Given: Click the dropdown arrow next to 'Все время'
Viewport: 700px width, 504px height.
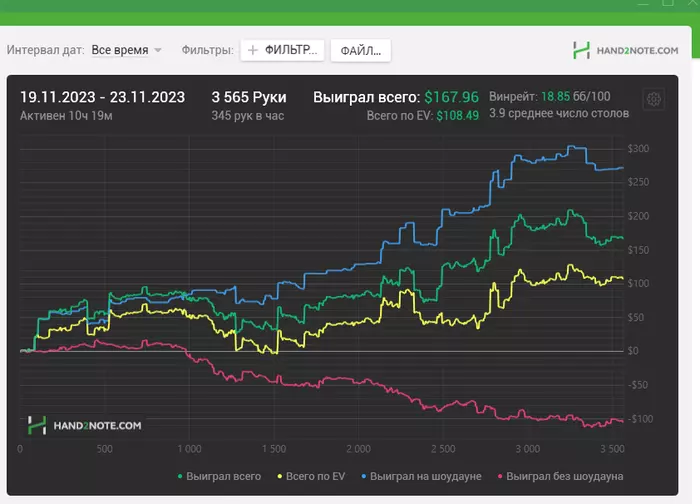Looking at the screenshot, I should click(x=158, y=50).
